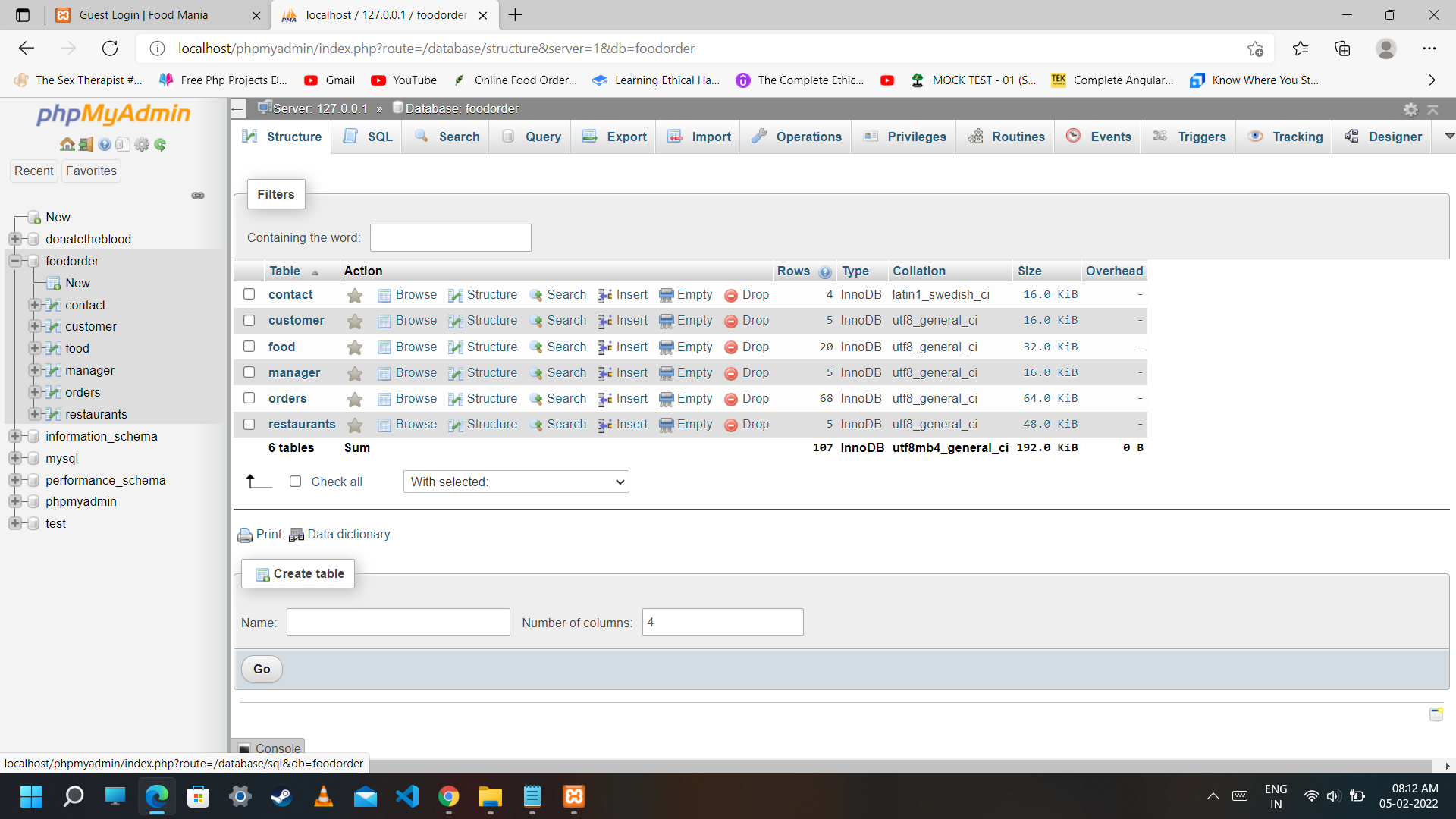Reload navigation panel with green arrow icon

click(160, 144)
